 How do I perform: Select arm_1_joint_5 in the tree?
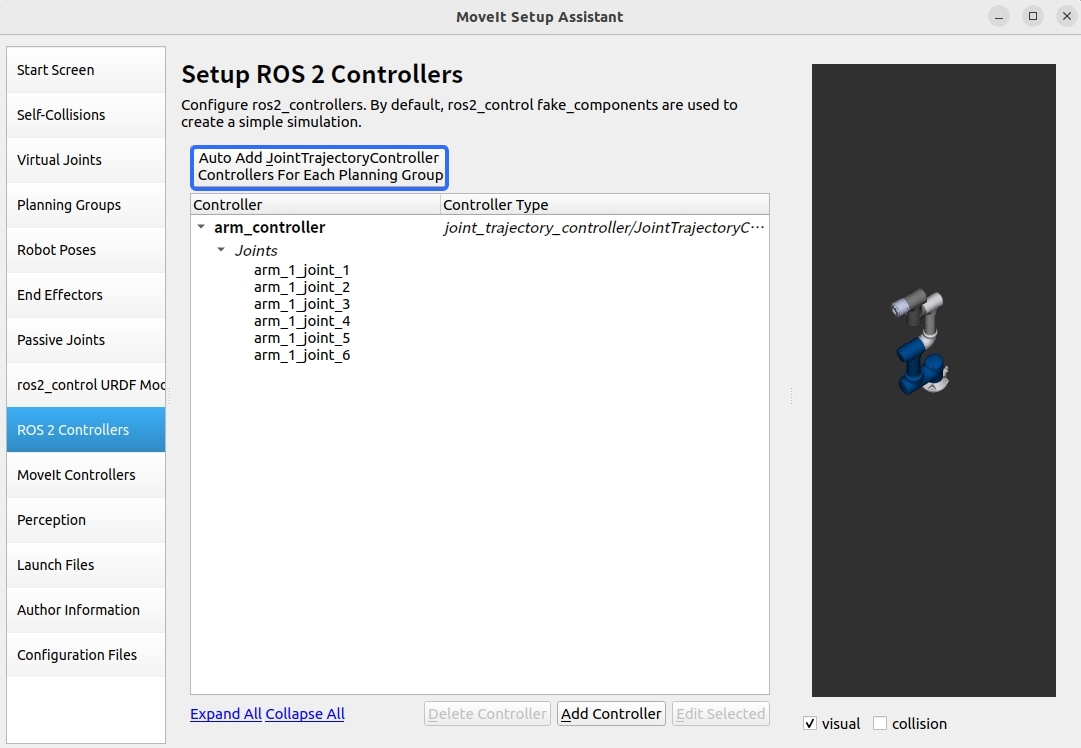point(302,338)
